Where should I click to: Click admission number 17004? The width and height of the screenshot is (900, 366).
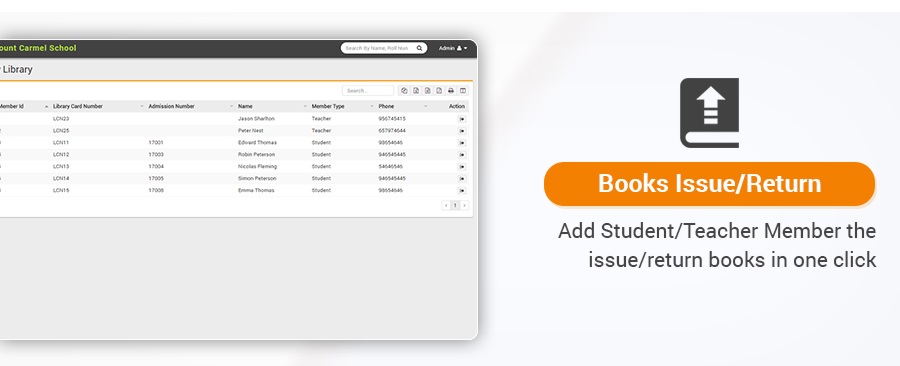pyautogui.click(x=156, y=166)
